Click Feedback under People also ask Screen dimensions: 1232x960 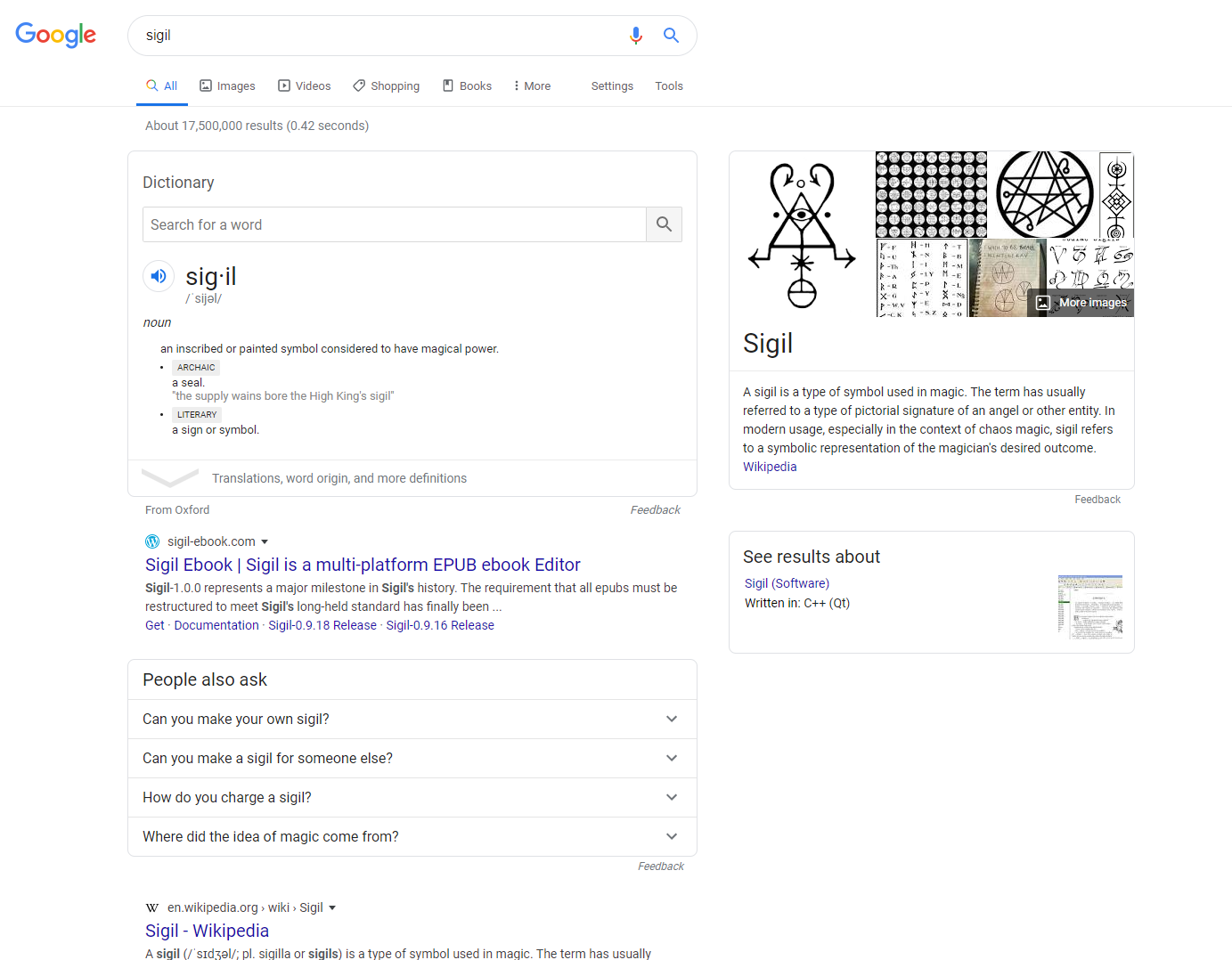tap(661, 866)
